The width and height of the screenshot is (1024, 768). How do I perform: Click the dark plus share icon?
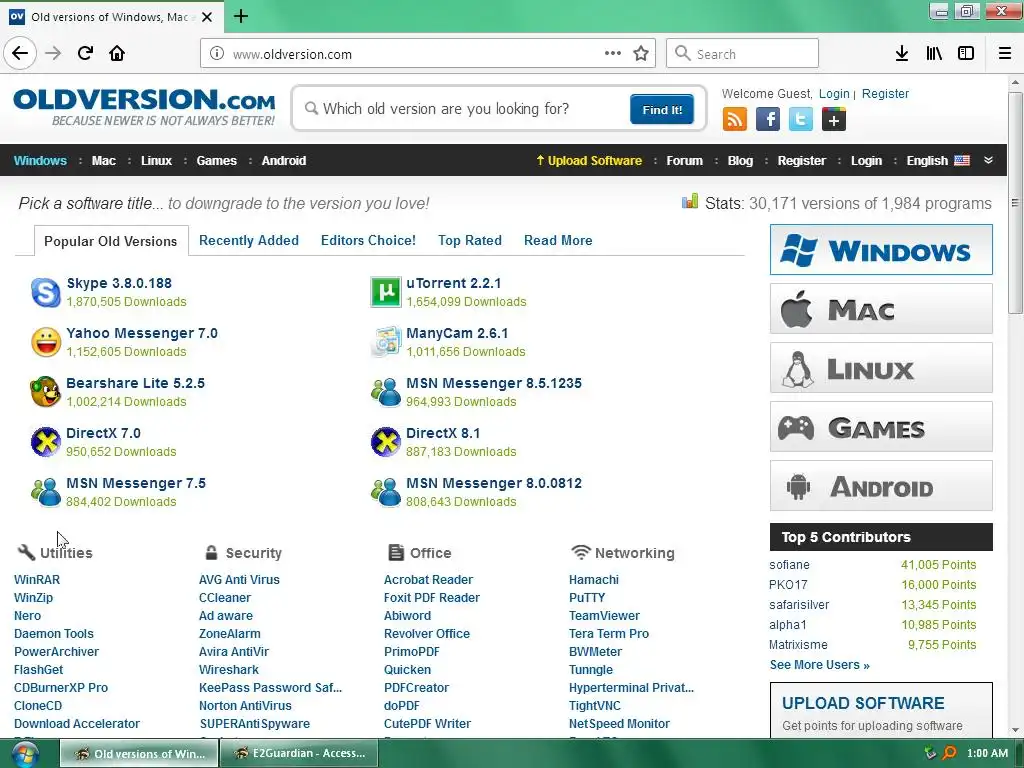(x=834, y=120)
